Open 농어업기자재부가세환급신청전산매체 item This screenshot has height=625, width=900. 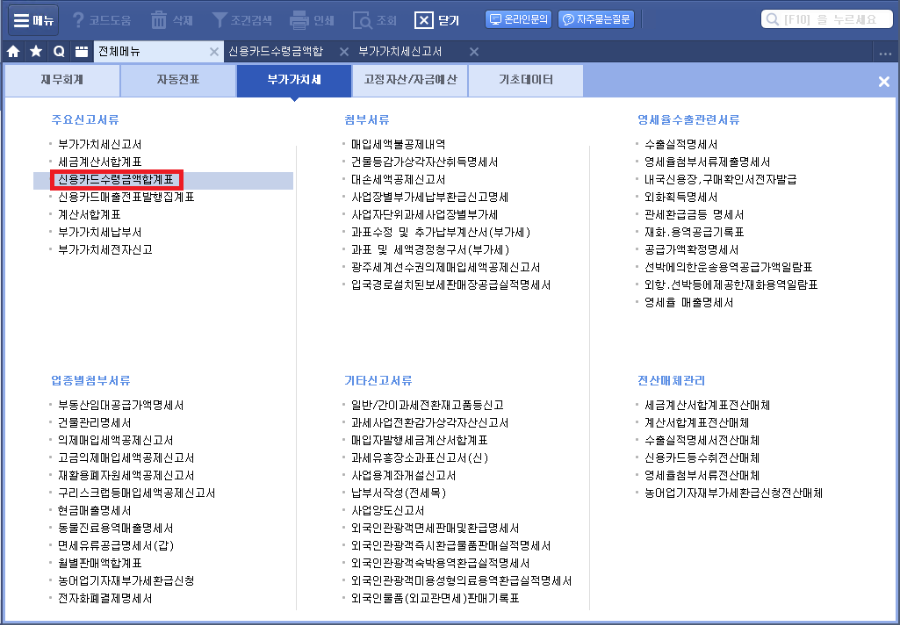click(x=734, y=494)
